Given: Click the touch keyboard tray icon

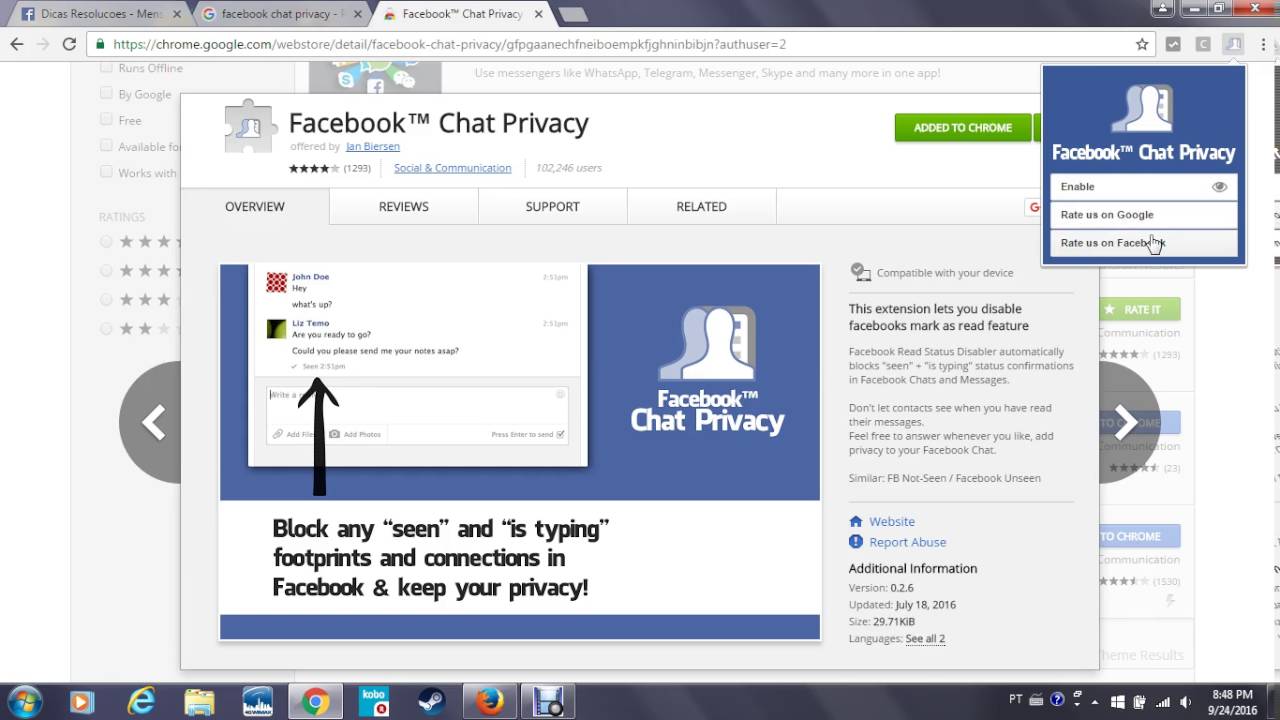Looking at the screenshot, I should click(x=1037, y=701).
